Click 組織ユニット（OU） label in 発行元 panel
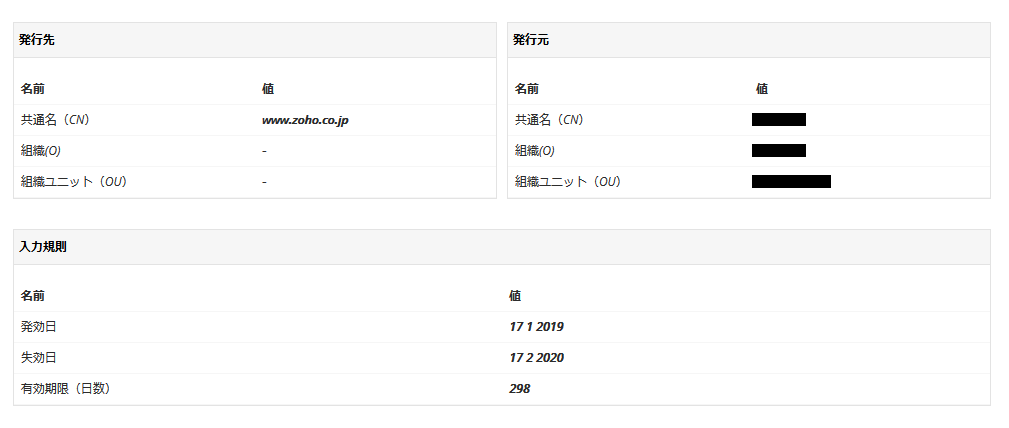Image resolution: width=1009 pixels, height=428 pixels. pos(567,182)
